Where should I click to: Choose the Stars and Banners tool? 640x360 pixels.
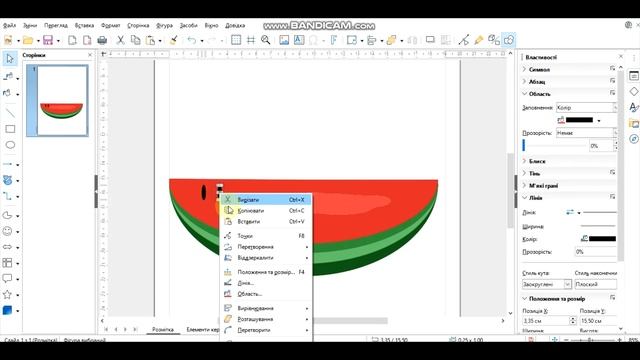click(7, 295)
